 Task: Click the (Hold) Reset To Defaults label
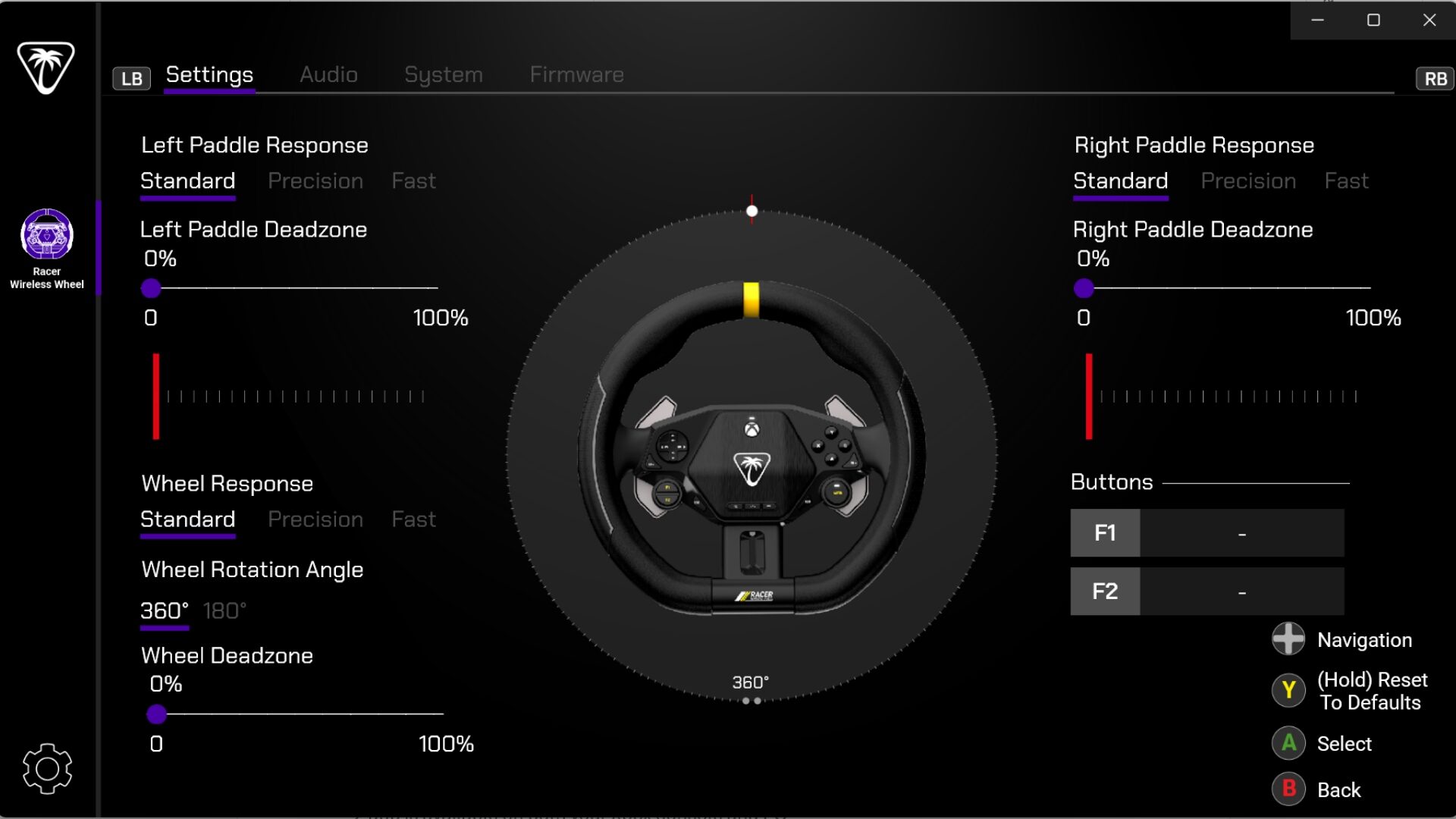[1372, 691]
